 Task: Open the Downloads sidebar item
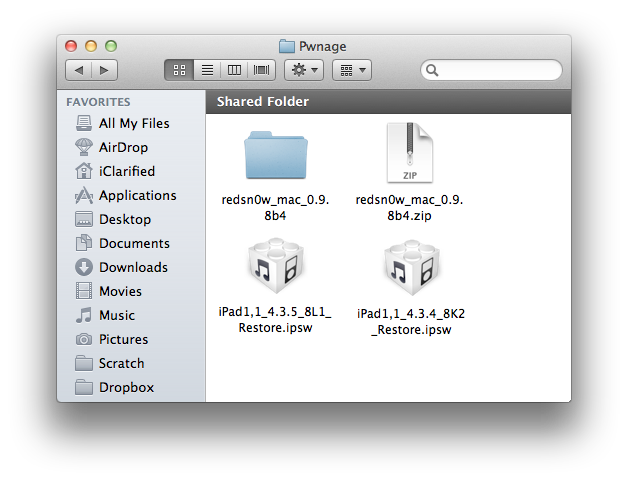click(x=132, y=267)
